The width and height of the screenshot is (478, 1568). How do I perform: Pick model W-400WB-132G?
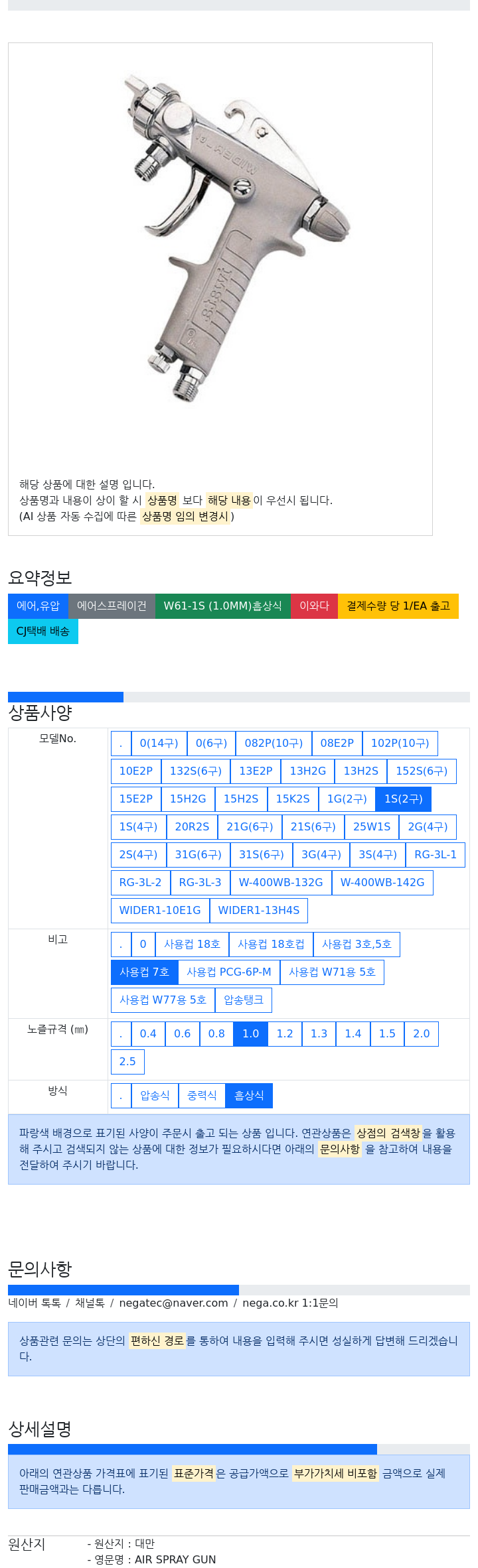281,883
